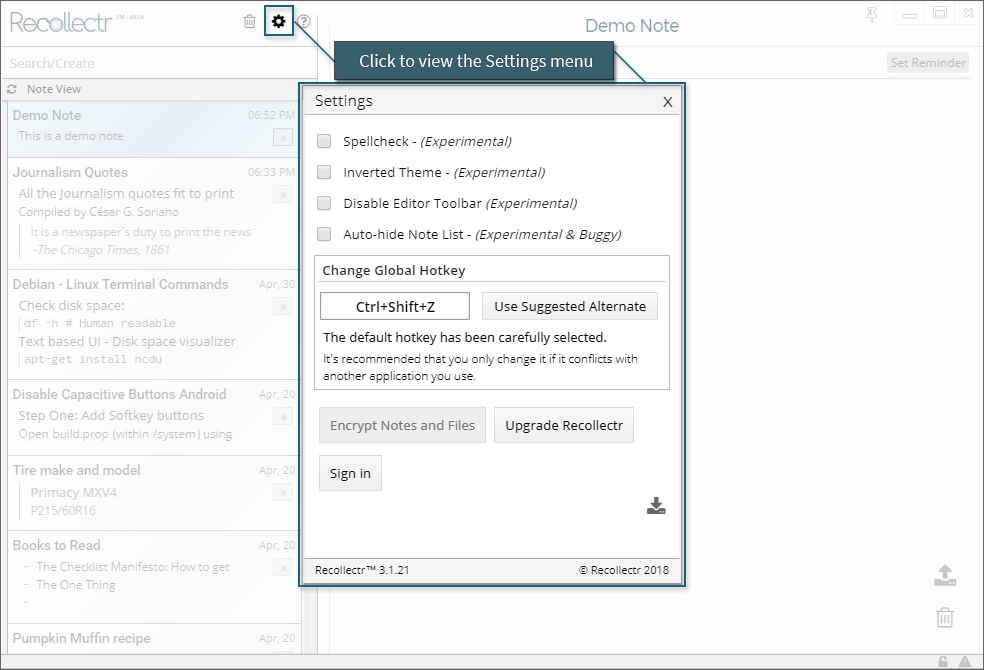Click the Note View header
This screenshot has height=670, width=984.
tap(54, 89)
